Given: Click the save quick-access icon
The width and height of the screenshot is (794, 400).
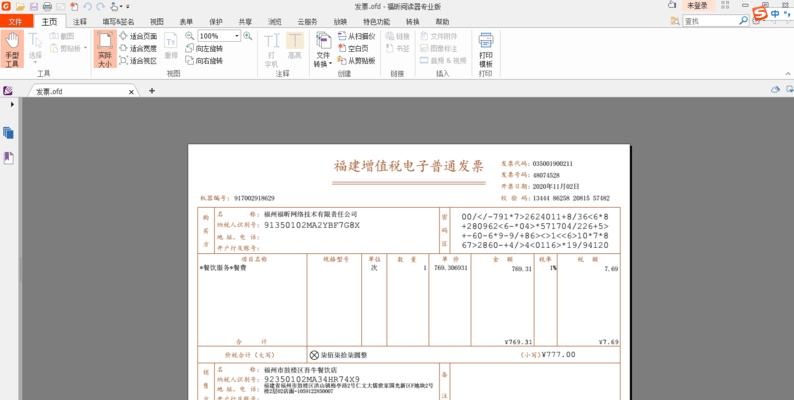Looking at the screenshot, I should (34, 7).
